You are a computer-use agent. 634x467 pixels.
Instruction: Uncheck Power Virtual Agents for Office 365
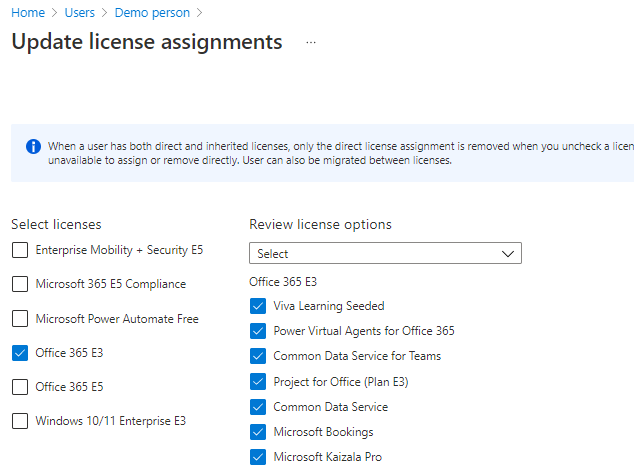pyautogui.click(x=258, y=331)
